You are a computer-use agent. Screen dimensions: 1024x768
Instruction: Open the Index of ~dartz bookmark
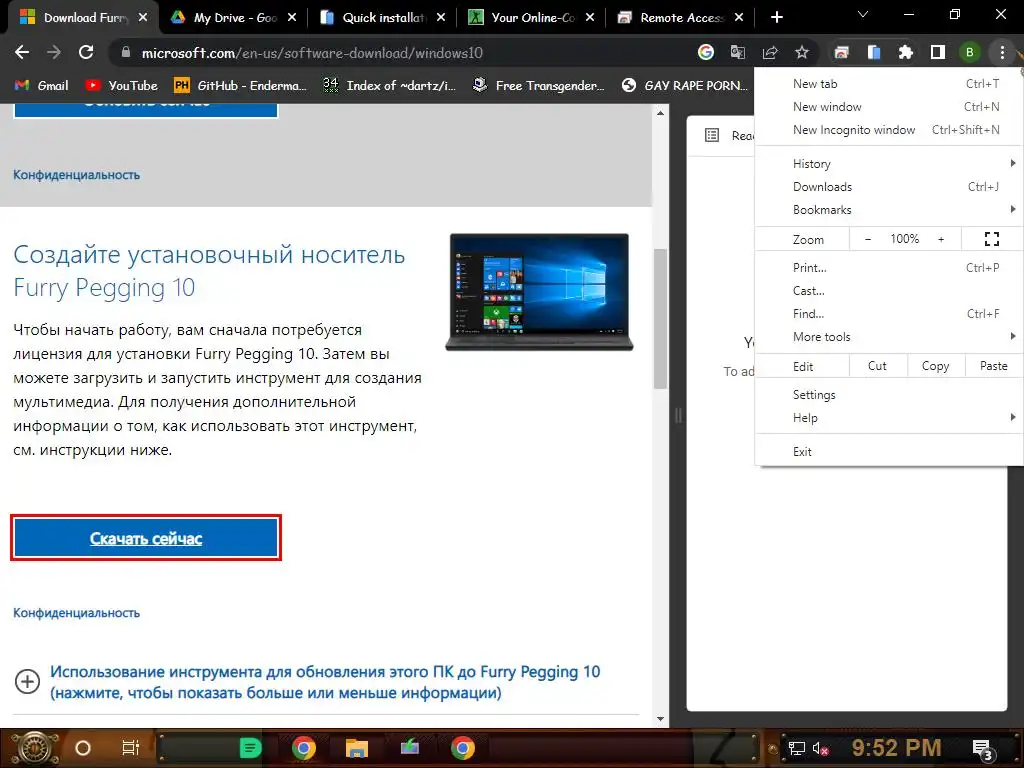[389, 86]
